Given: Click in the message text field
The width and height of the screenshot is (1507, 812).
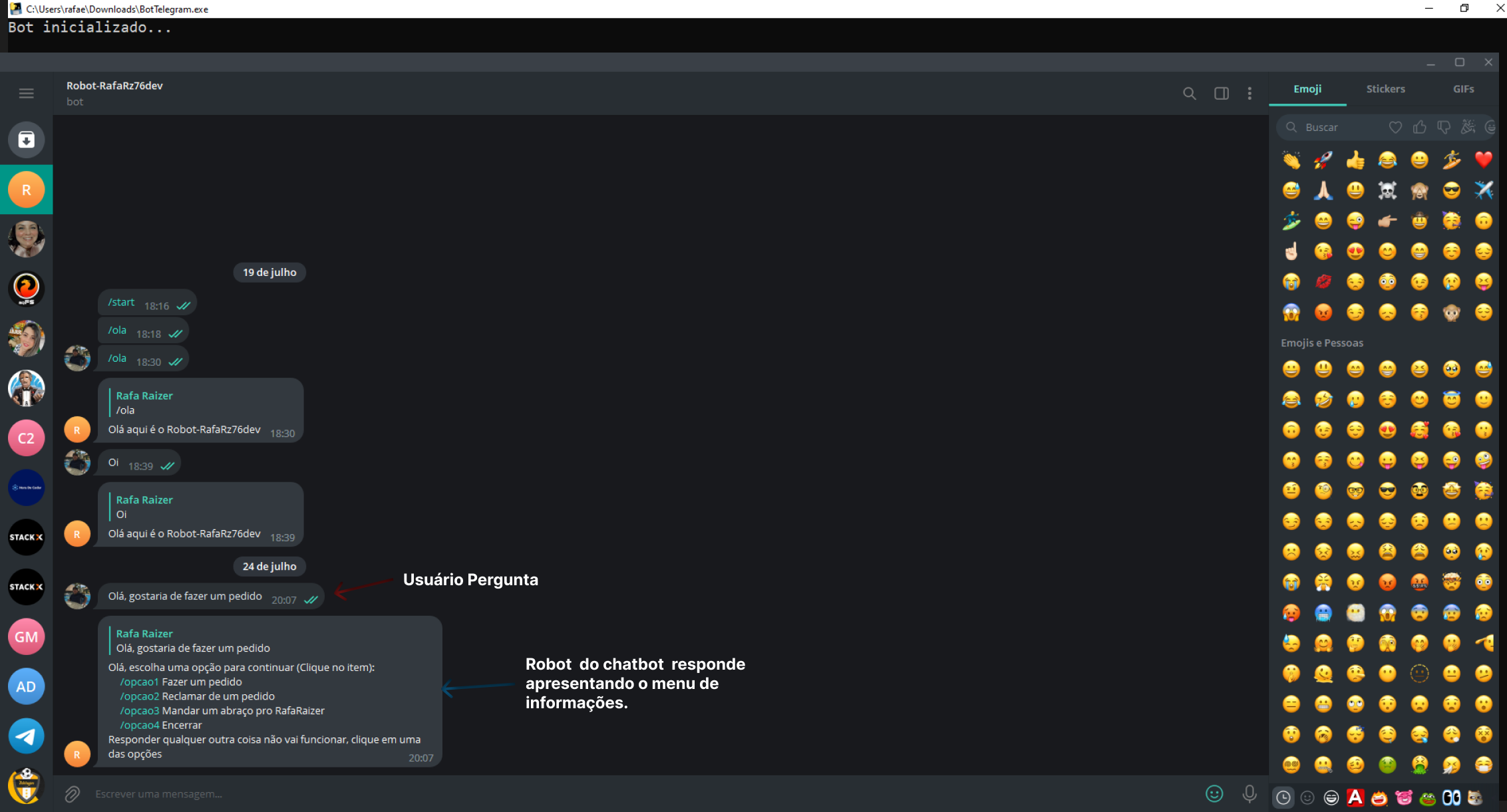Looking at the screenshot, I should point(599,793).
